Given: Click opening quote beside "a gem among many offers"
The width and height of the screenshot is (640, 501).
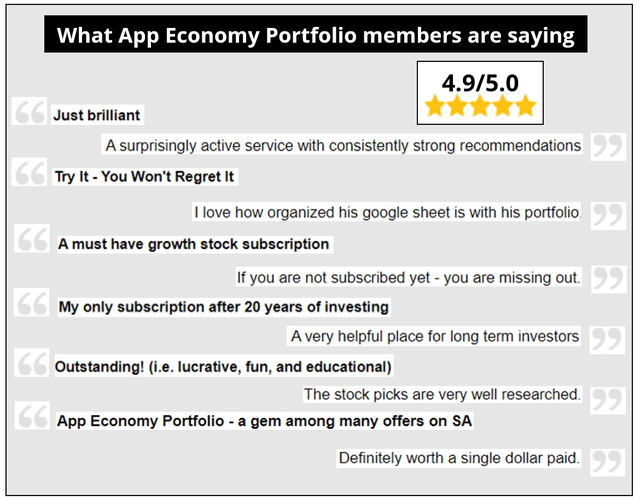Looking at the screenshot, I should (x=33, y=419).
